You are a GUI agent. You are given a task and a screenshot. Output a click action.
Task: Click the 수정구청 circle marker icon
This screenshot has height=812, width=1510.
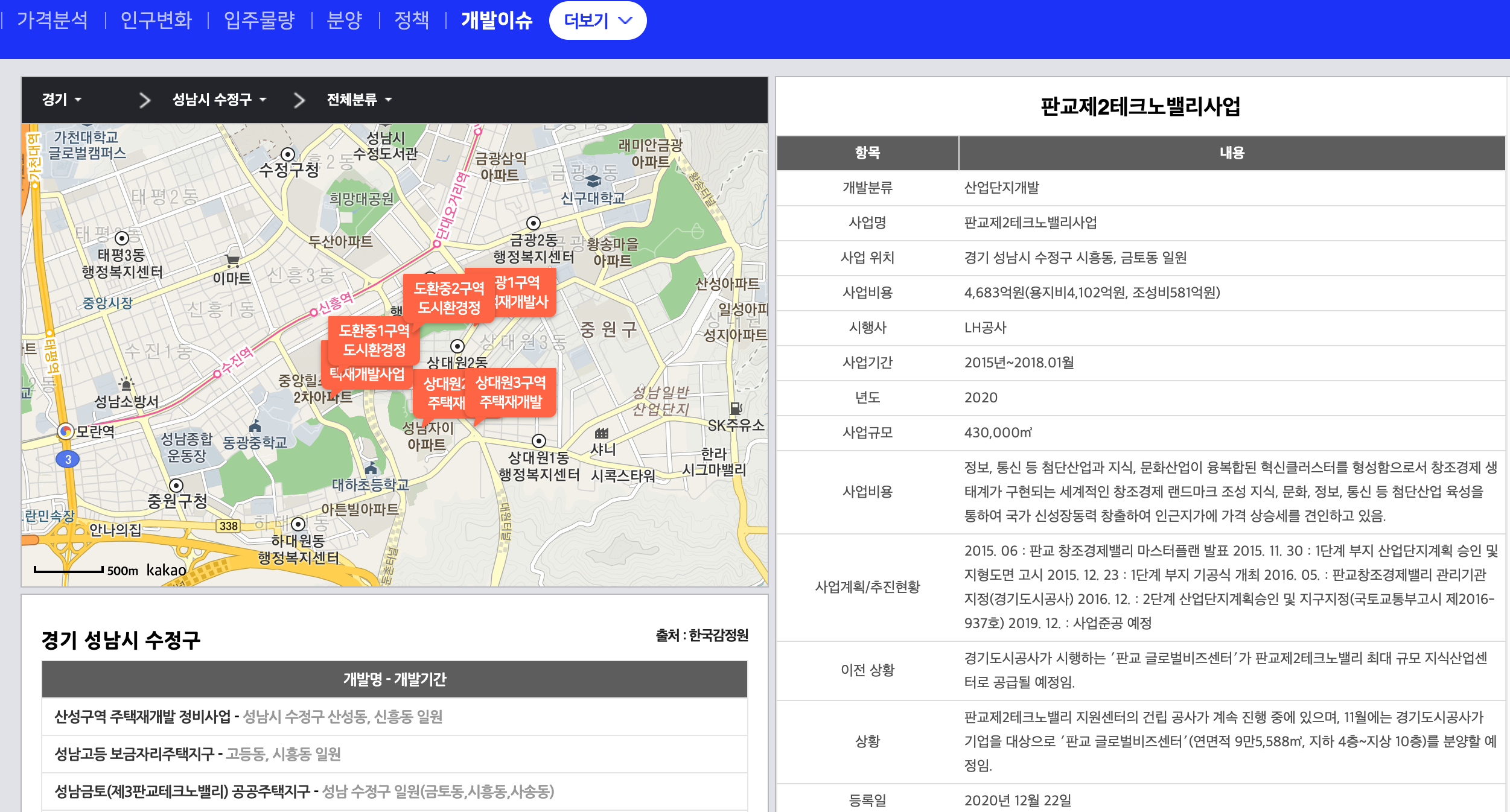tap(288, 154)
